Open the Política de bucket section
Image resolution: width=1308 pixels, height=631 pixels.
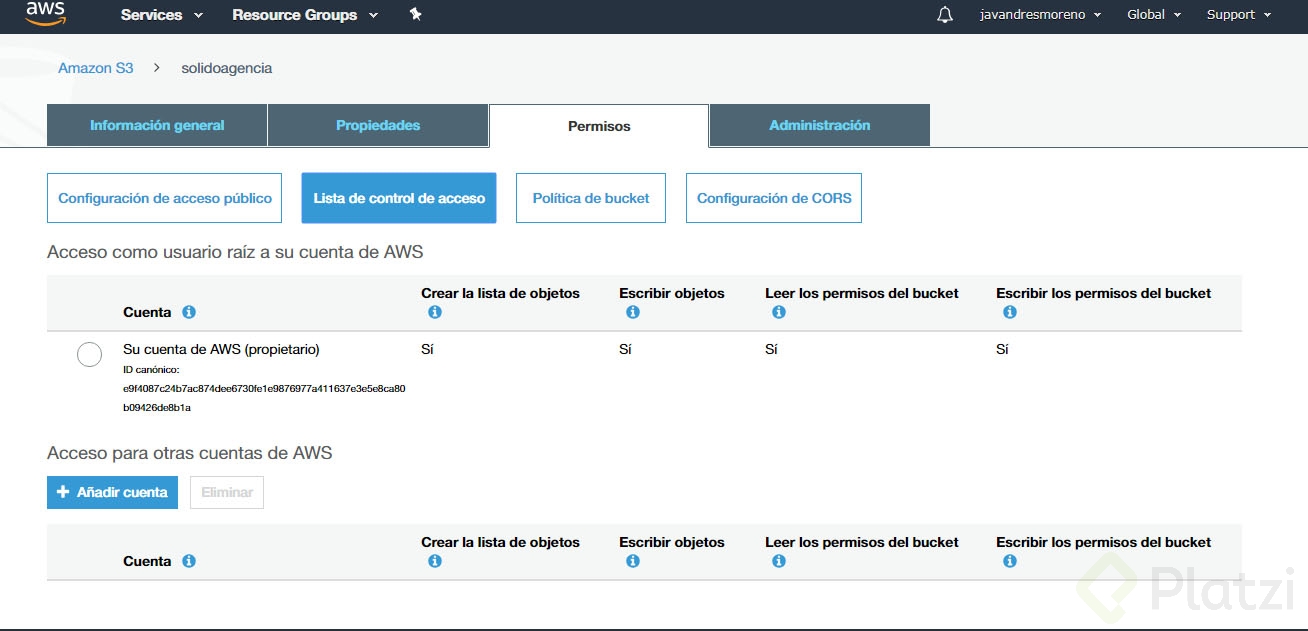tap(591, 198)
